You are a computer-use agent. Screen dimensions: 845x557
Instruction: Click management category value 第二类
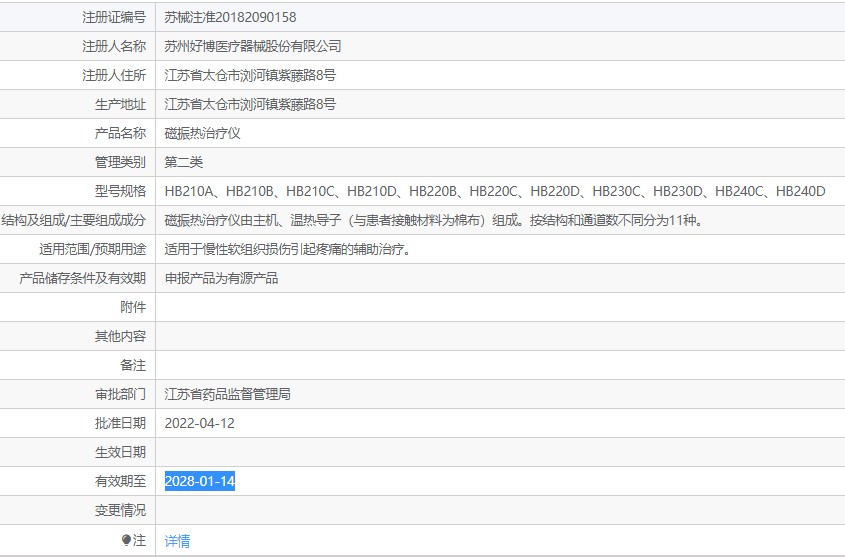(184, 162)
